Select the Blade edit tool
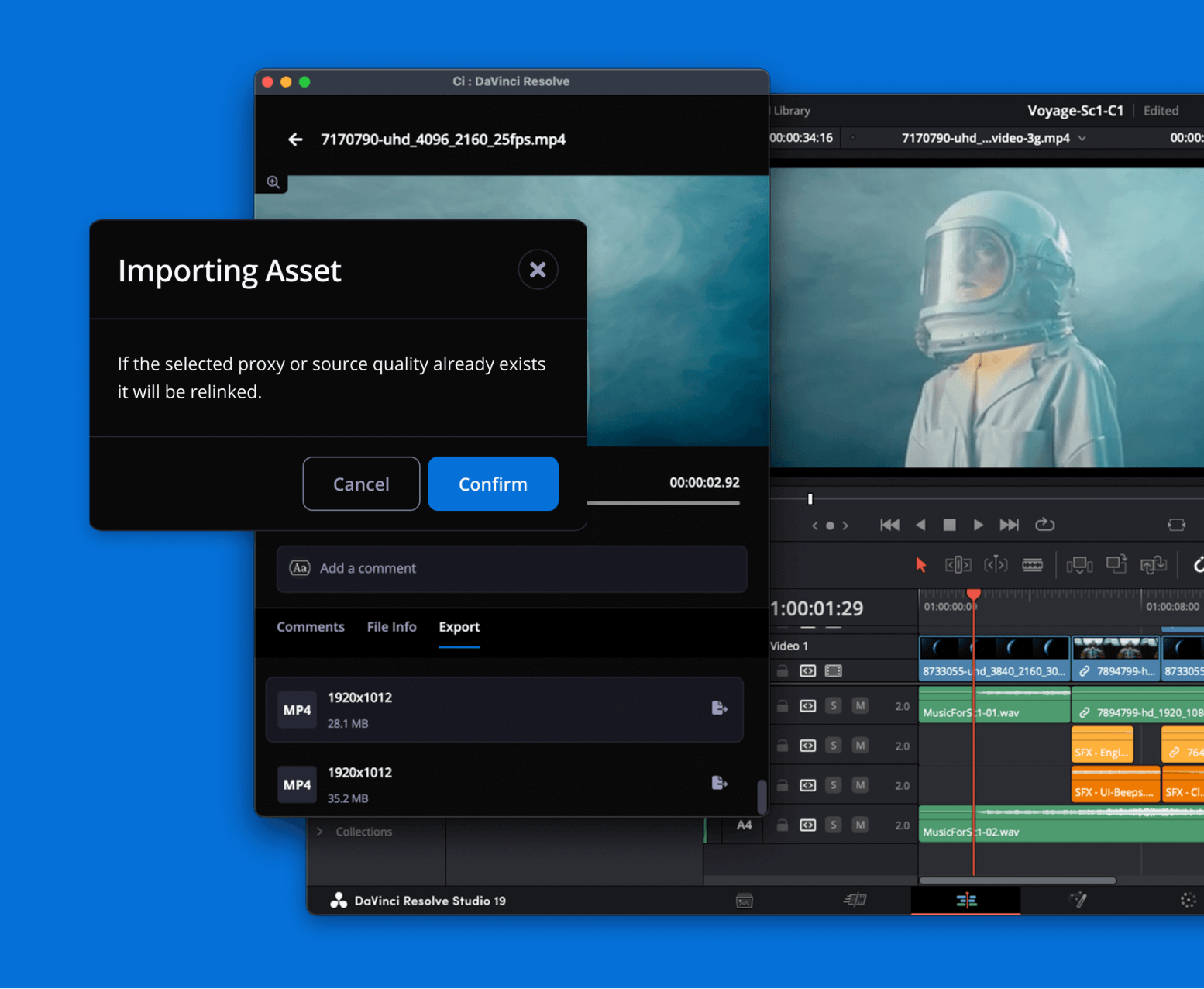Screen dimensions: 1204x989 click(1032, 565)
